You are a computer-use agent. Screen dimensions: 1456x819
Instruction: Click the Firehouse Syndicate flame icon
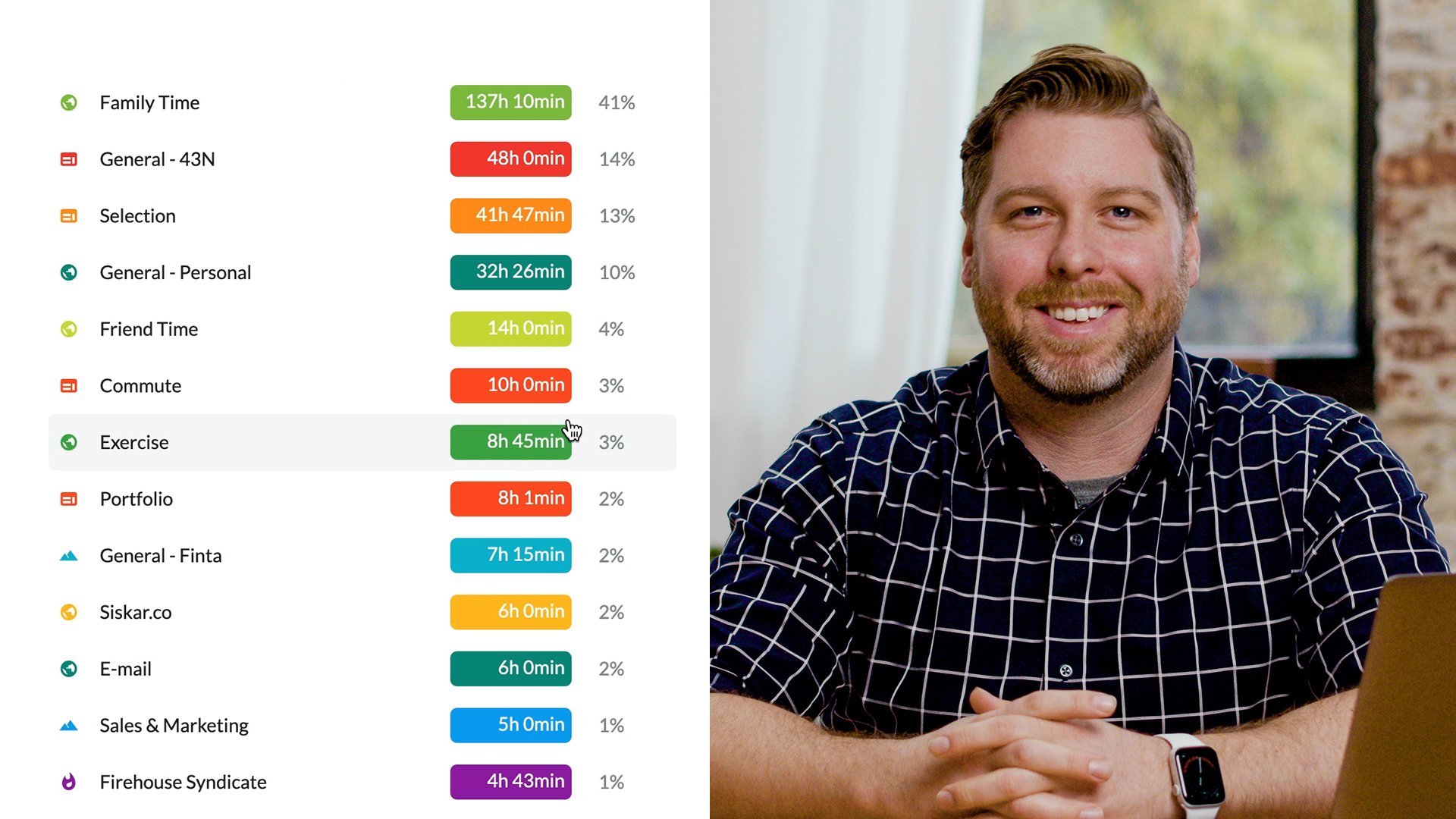[69, 781]
